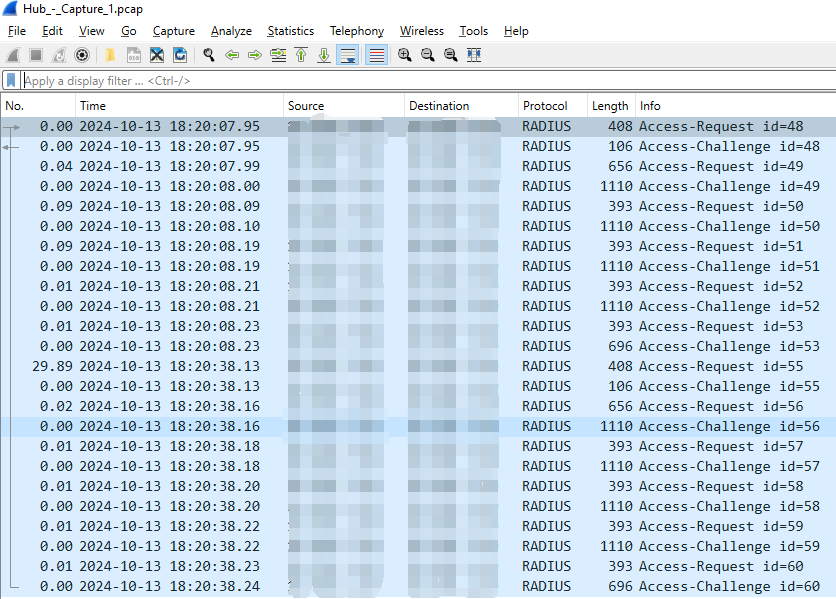Sort by the Length column header
Viewport: 836px width, 599px height.
click(x=610, y=106)
